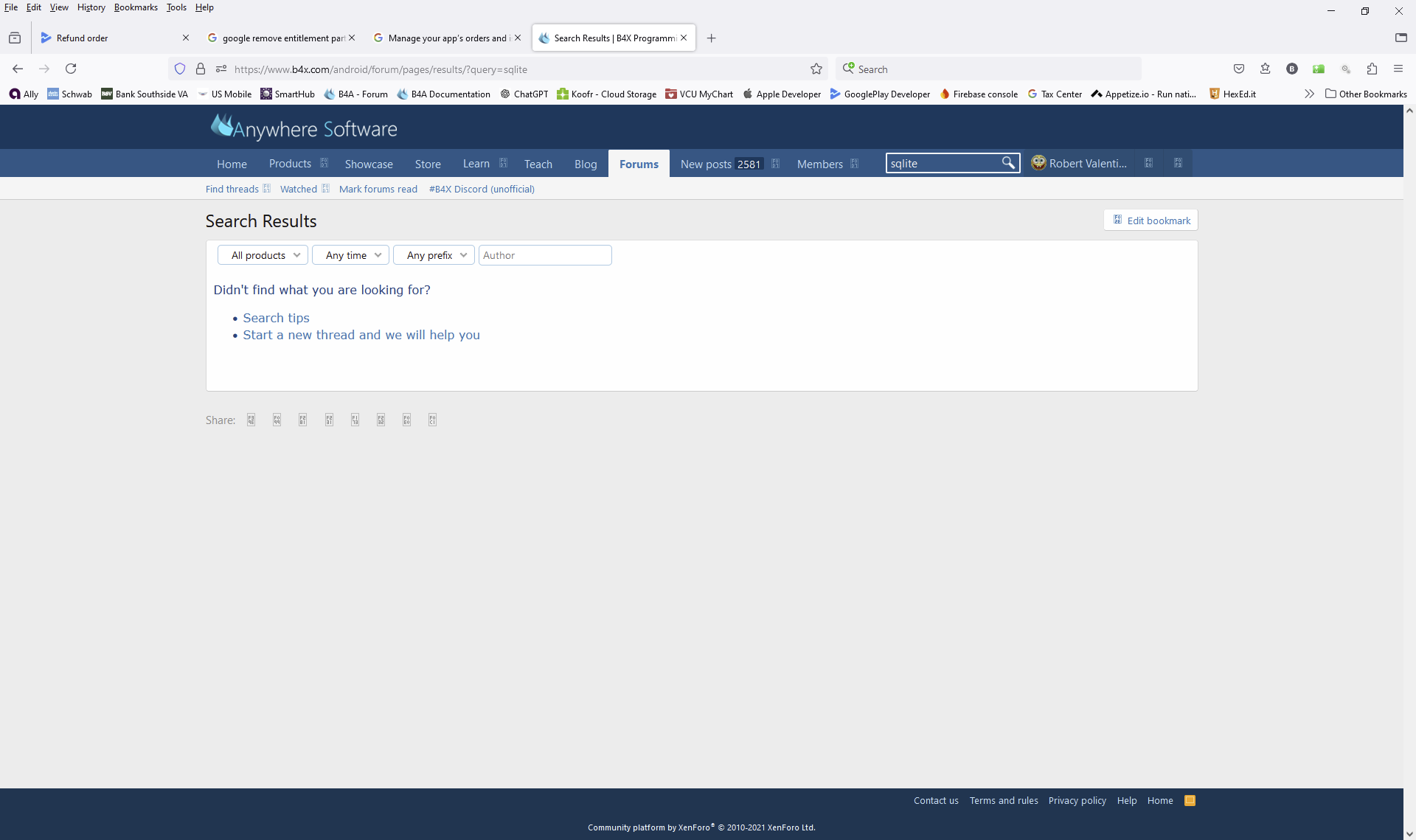Open Firefox extensions puzzle icon
The width and height of the screenshot is (1416, 840).
[1372, 69]
